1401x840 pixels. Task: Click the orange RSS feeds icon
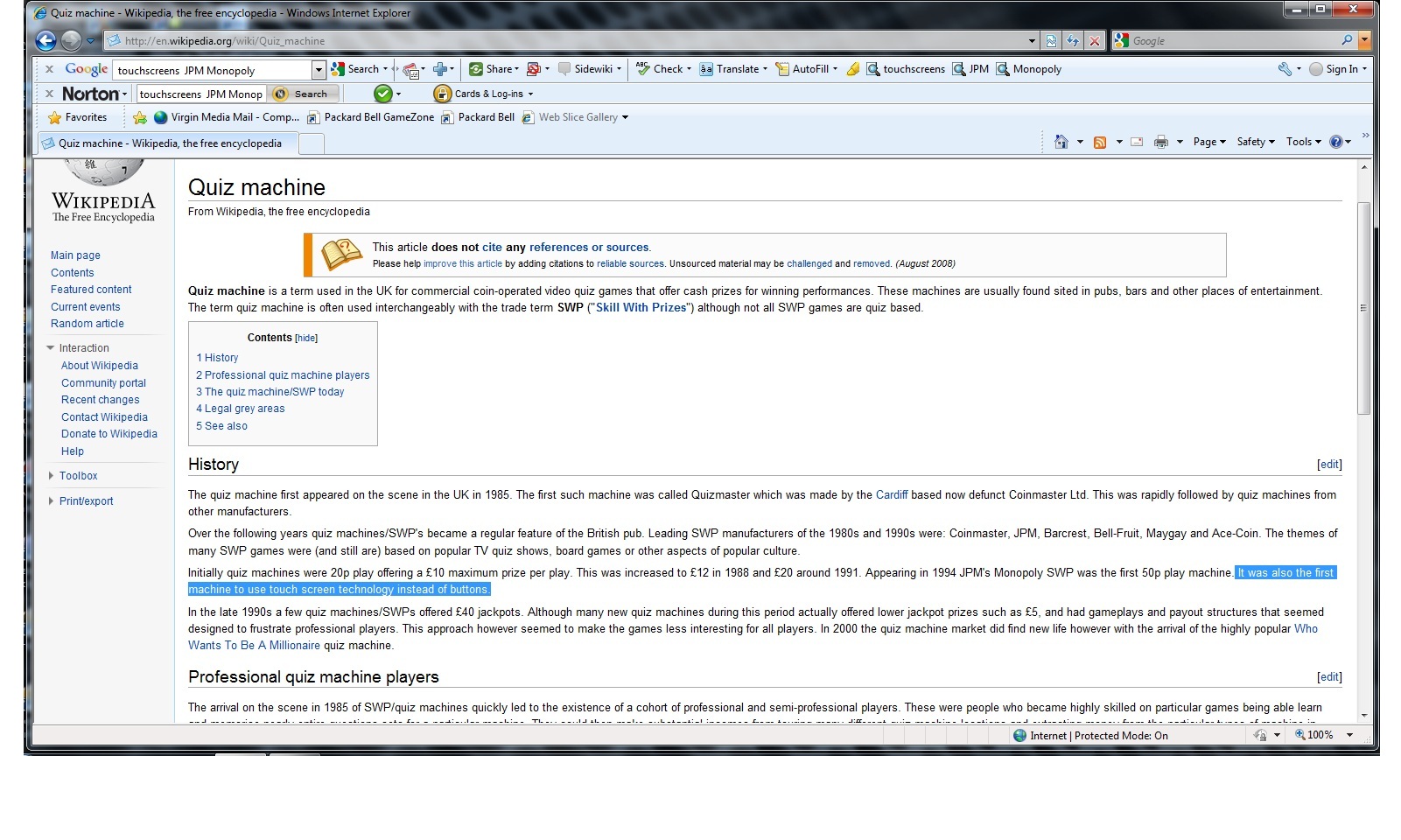1100,142
